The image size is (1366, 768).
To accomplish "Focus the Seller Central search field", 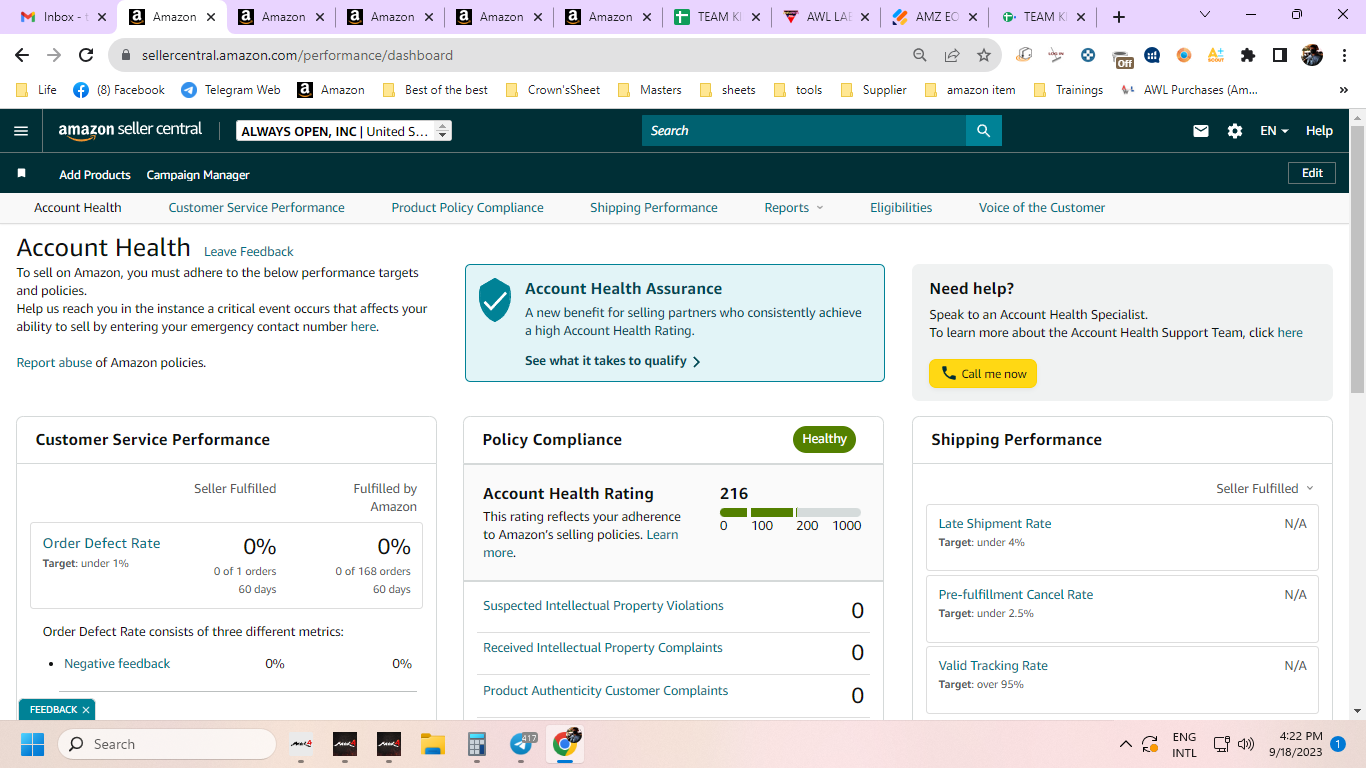I will (804, 131).
